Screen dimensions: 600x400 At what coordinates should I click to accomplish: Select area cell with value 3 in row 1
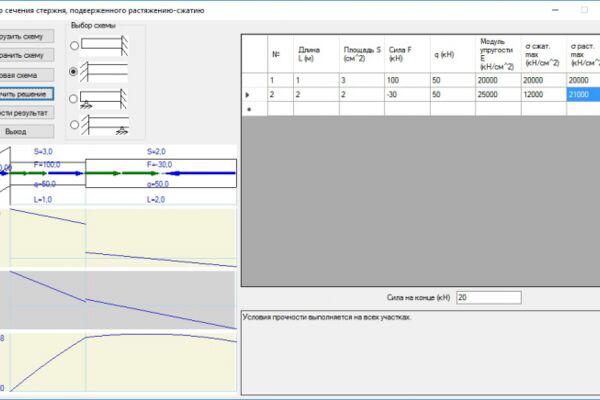pyautogui.click(x=362, y=80)
